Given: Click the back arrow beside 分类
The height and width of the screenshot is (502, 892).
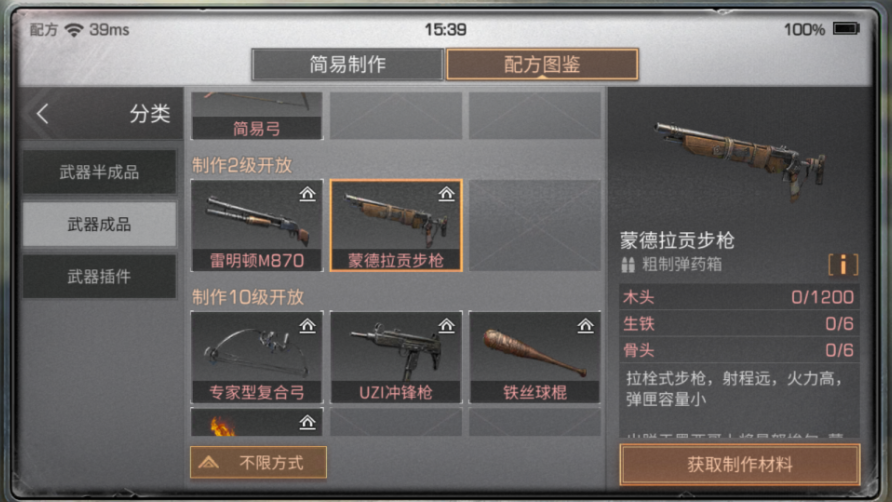Looking at the screenshot, I should (43, 114).
